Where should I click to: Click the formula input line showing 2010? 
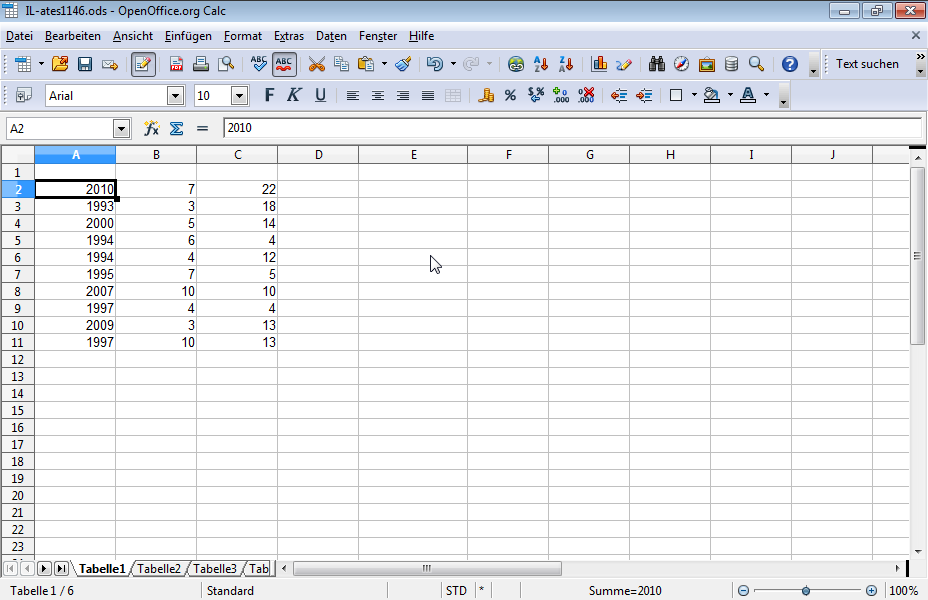[x=572, y=128]
